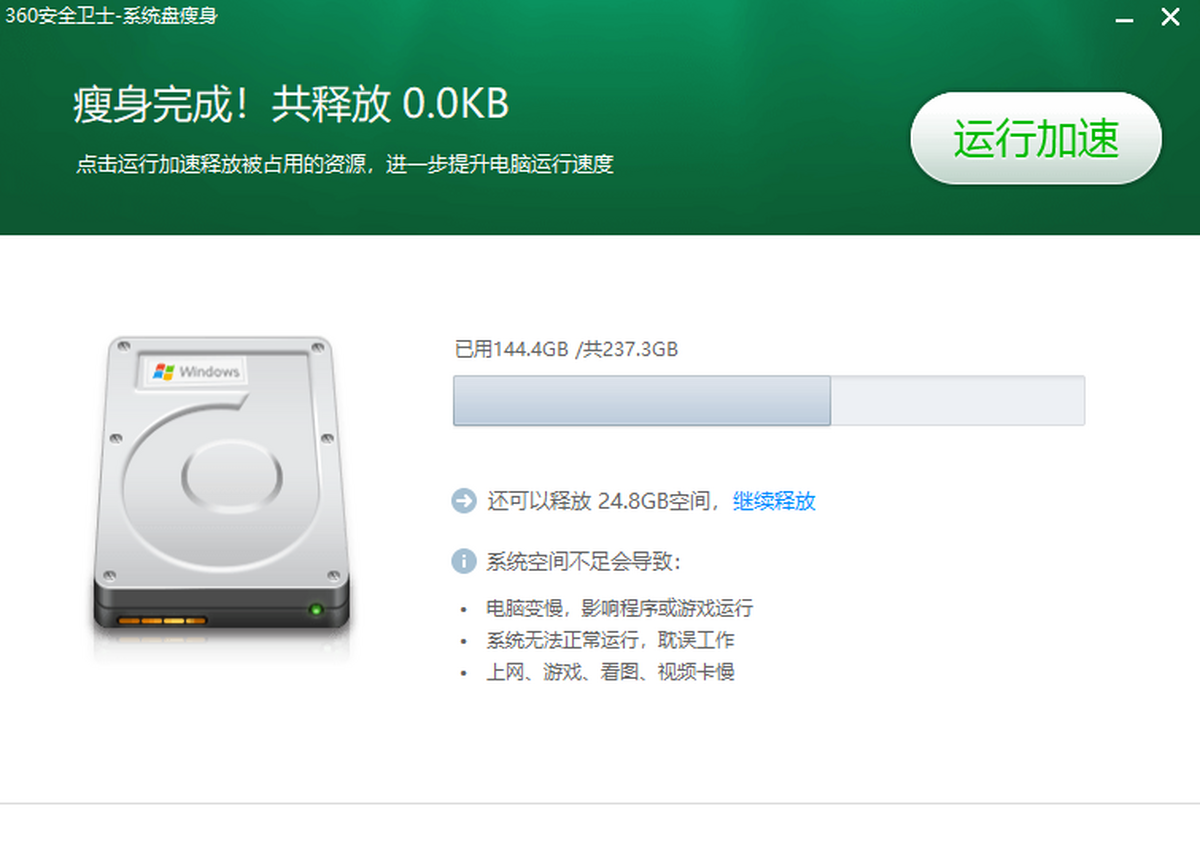
Task: Click the used portion of disk bar
Action: pyautogui.click(x=642, y=401)
